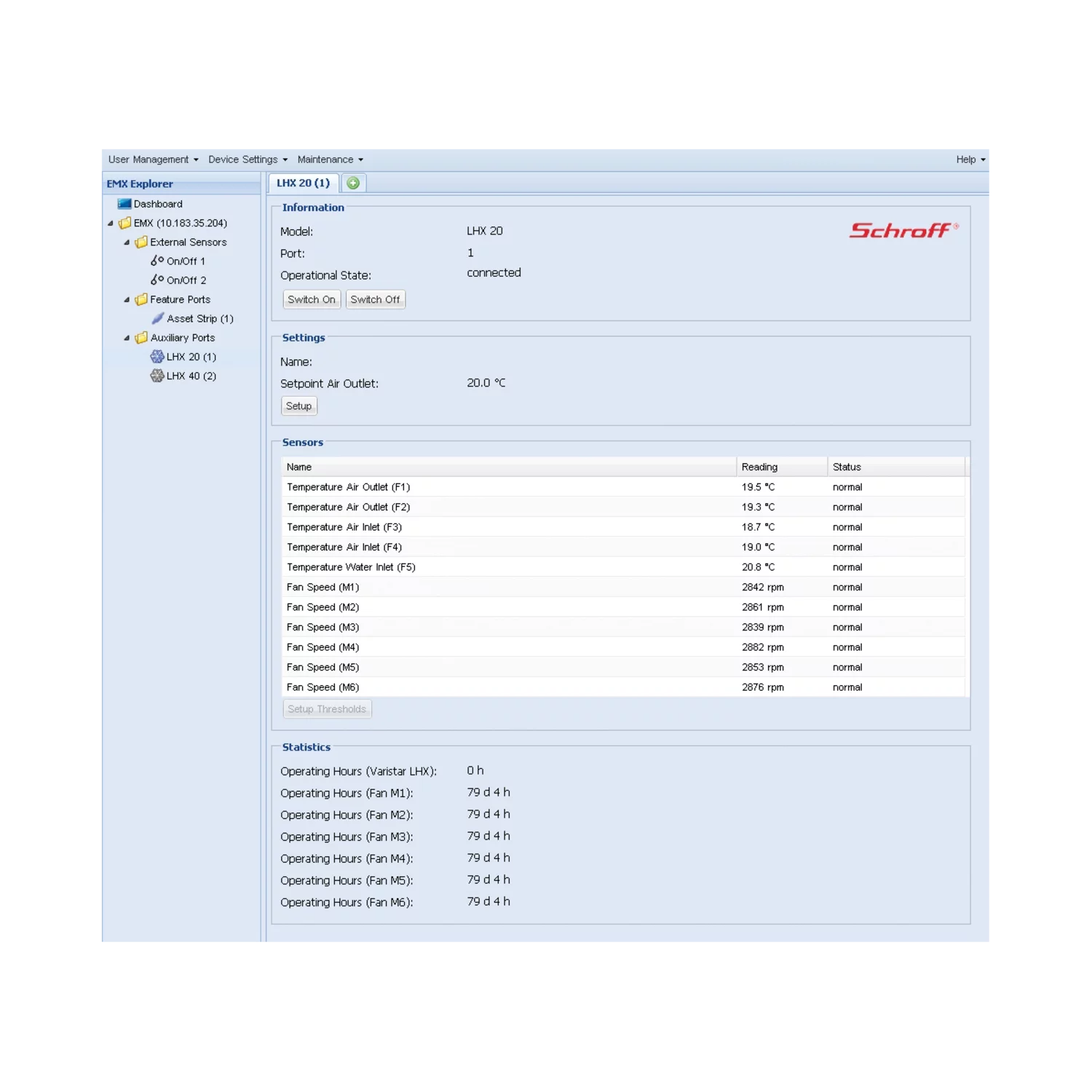The height and width of the screenshot is (1092, 1092).
Task: Click the On/Off 1 sensor icon
Action: point(157,261)
